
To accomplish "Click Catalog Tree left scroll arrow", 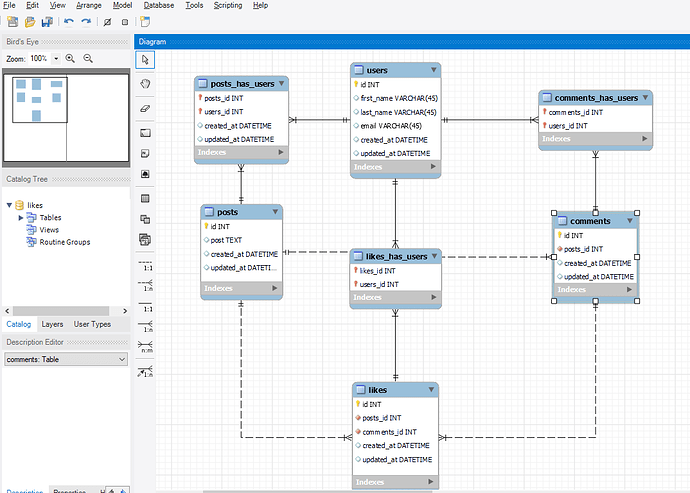I will pos(7,311).
